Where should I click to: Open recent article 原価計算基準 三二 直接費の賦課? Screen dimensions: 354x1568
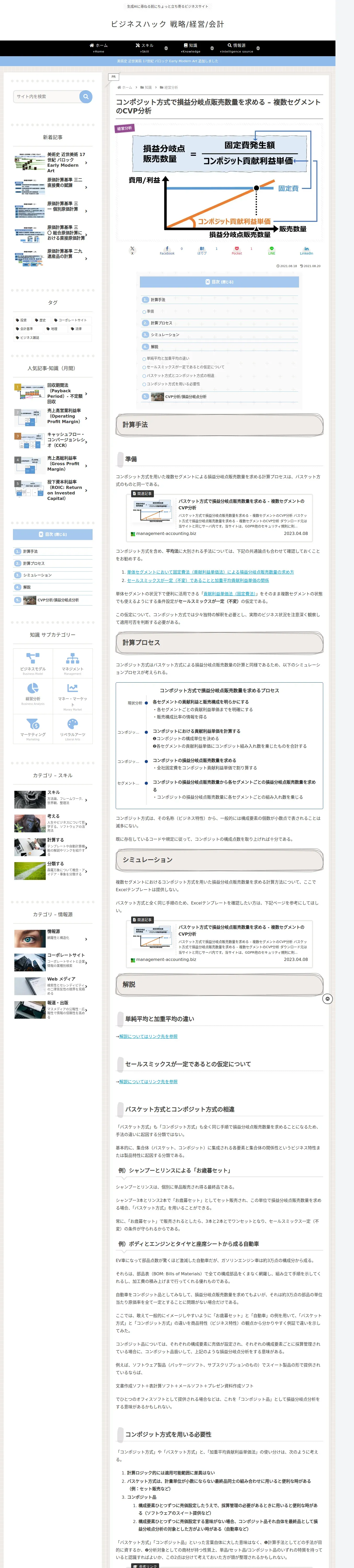coord(53,186)
